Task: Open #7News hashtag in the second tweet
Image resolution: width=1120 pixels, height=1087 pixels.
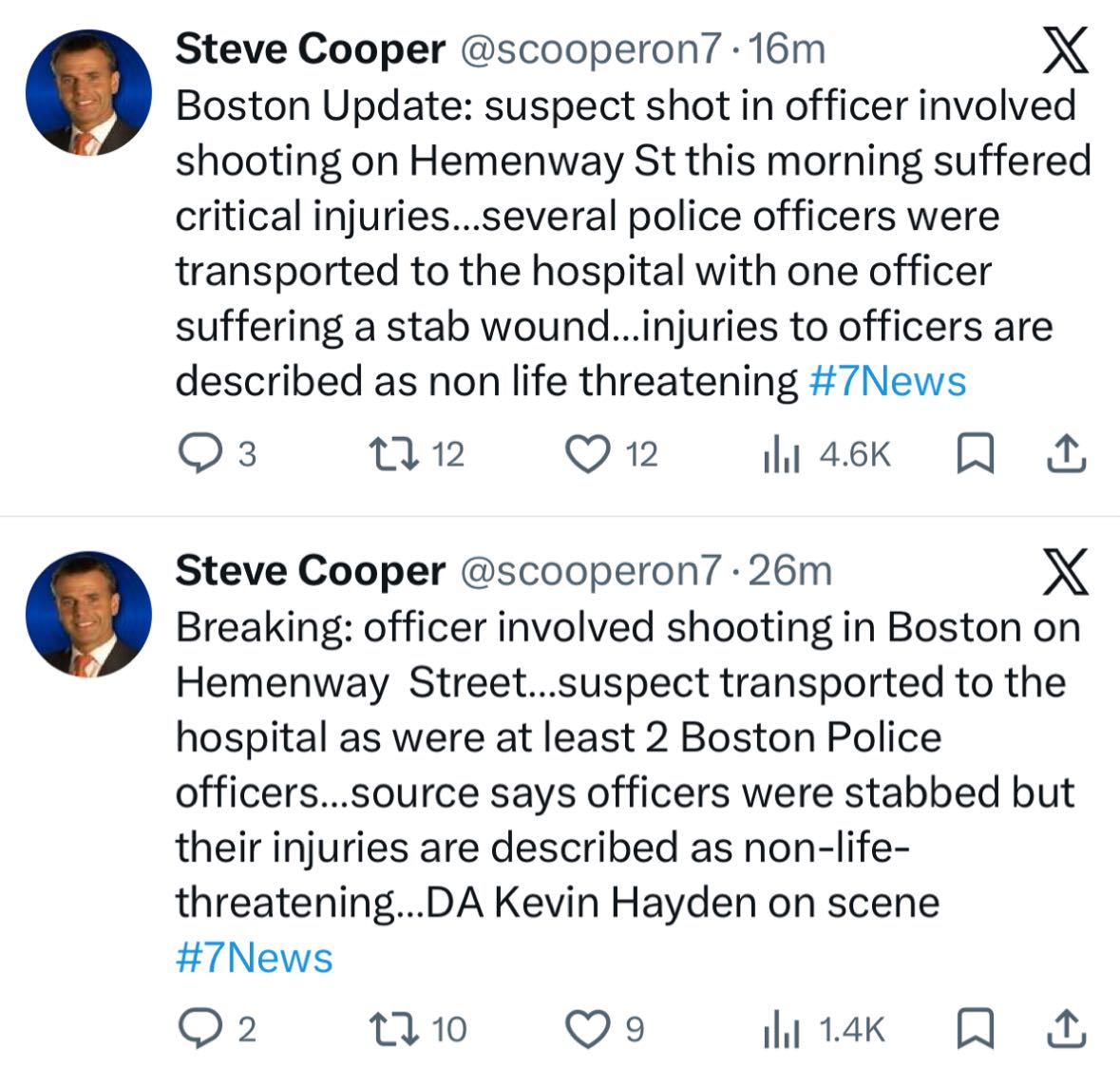Action: pyautogui.click(x=255, y=958)
